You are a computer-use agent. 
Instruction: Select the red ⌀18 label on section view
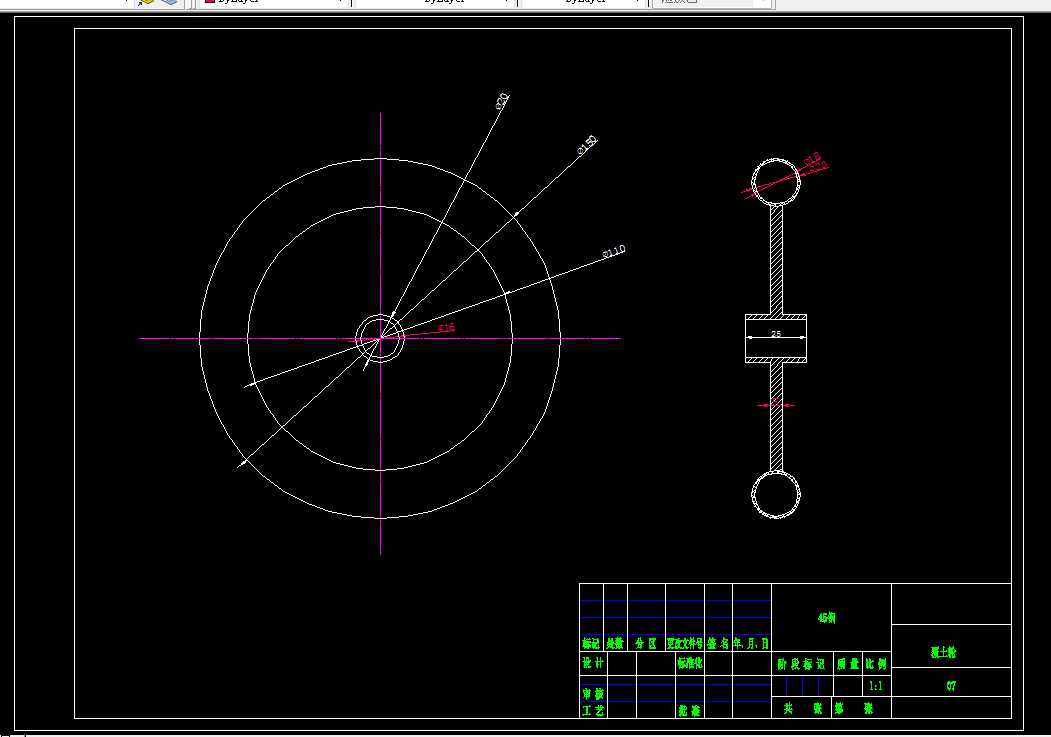(x=812, y=159)
